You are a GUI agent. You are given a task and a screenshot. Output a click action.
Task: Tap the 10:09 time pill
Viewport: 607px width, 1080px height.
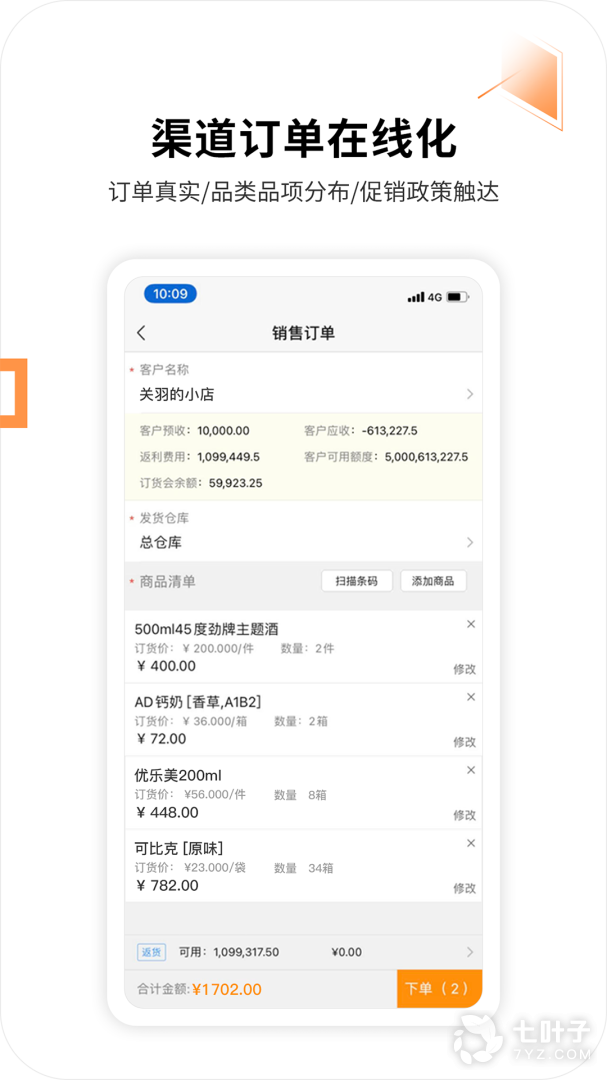(x=170, y=294)
